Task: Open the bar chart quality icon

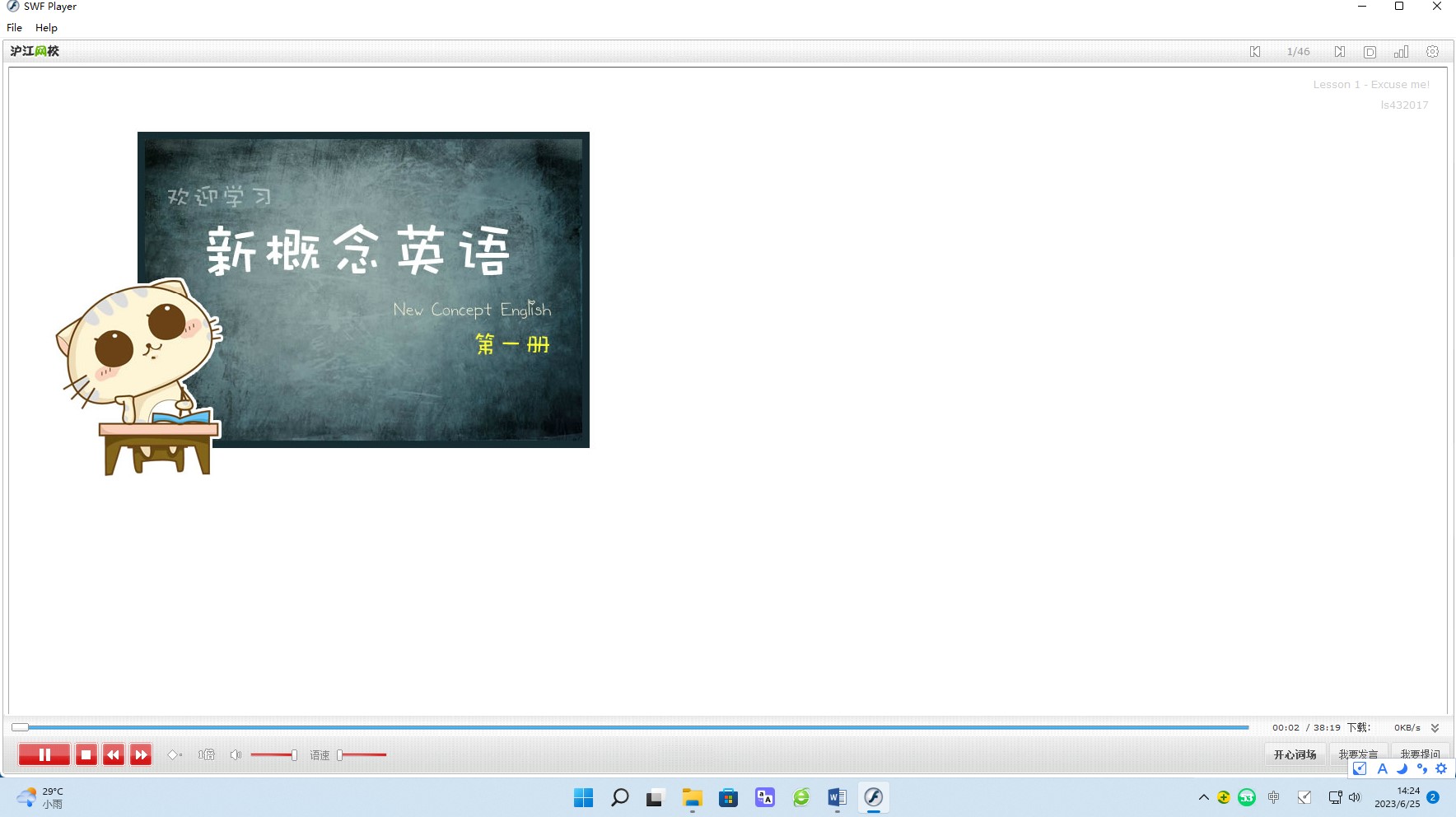Action: coord(1401,52)
